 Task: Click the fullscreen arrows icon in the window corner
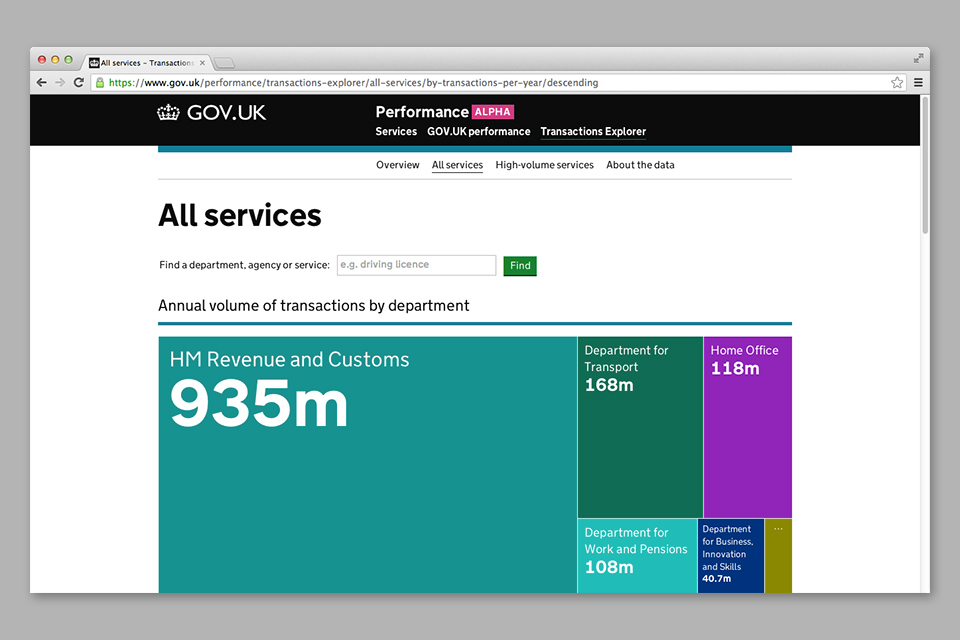click(918, 58)
